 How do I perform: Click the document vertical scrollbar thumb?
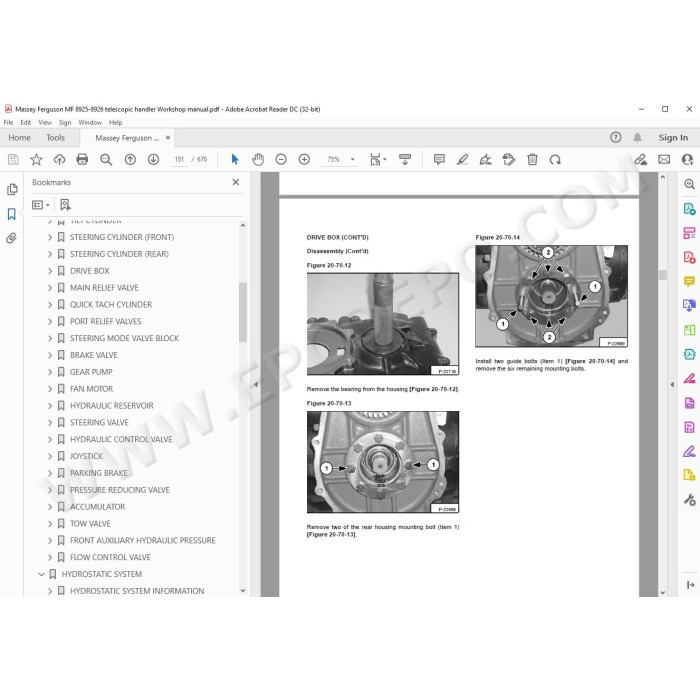[x=662, y=275]
